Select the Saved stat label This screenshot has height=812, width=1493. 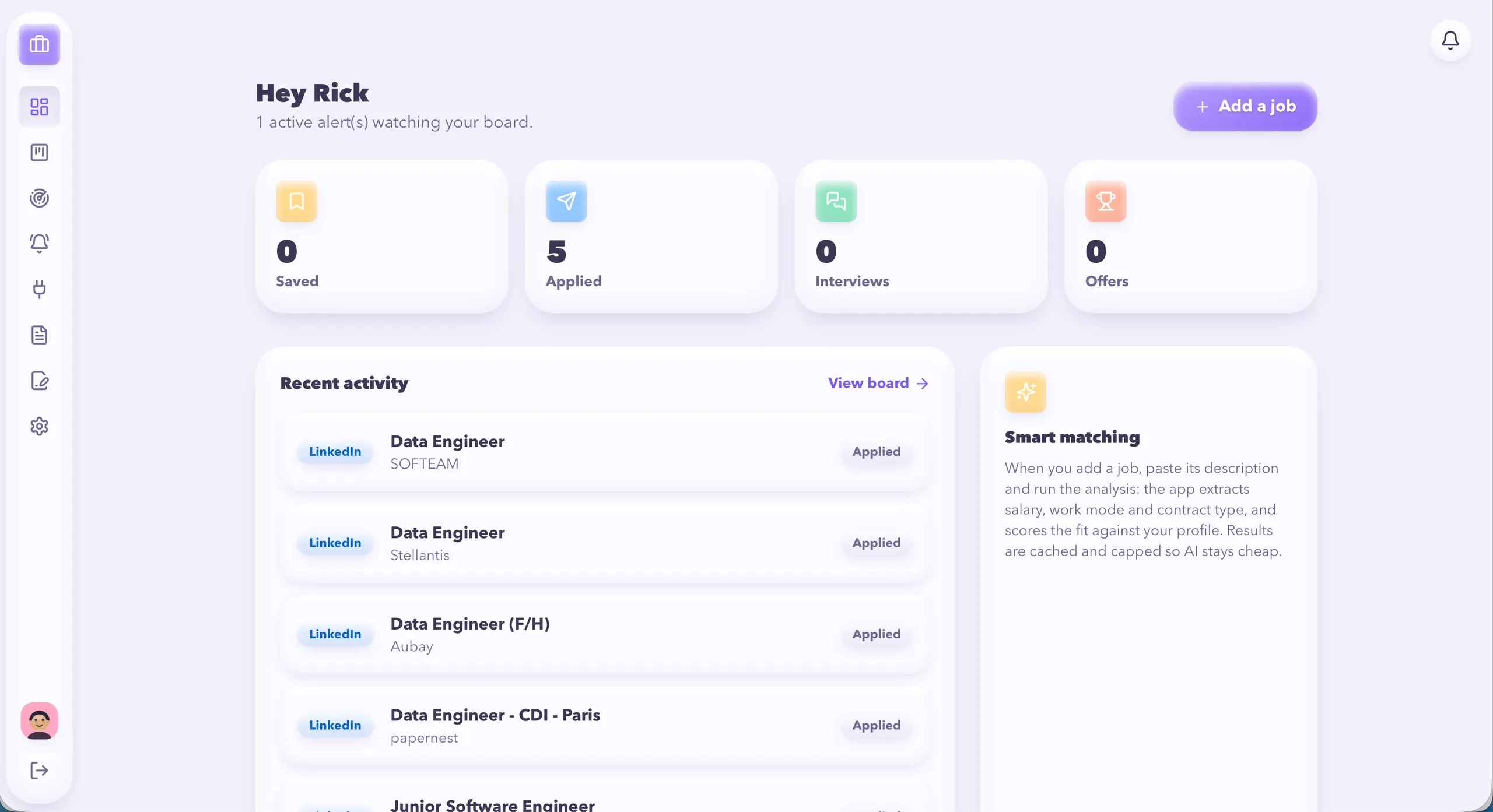[x=297, y=281]
